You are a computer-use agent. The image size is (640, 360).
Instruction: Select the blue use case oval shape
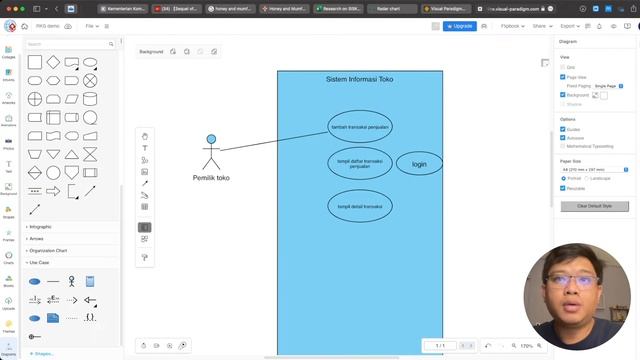pyautogui.click(x=35, y=281)
